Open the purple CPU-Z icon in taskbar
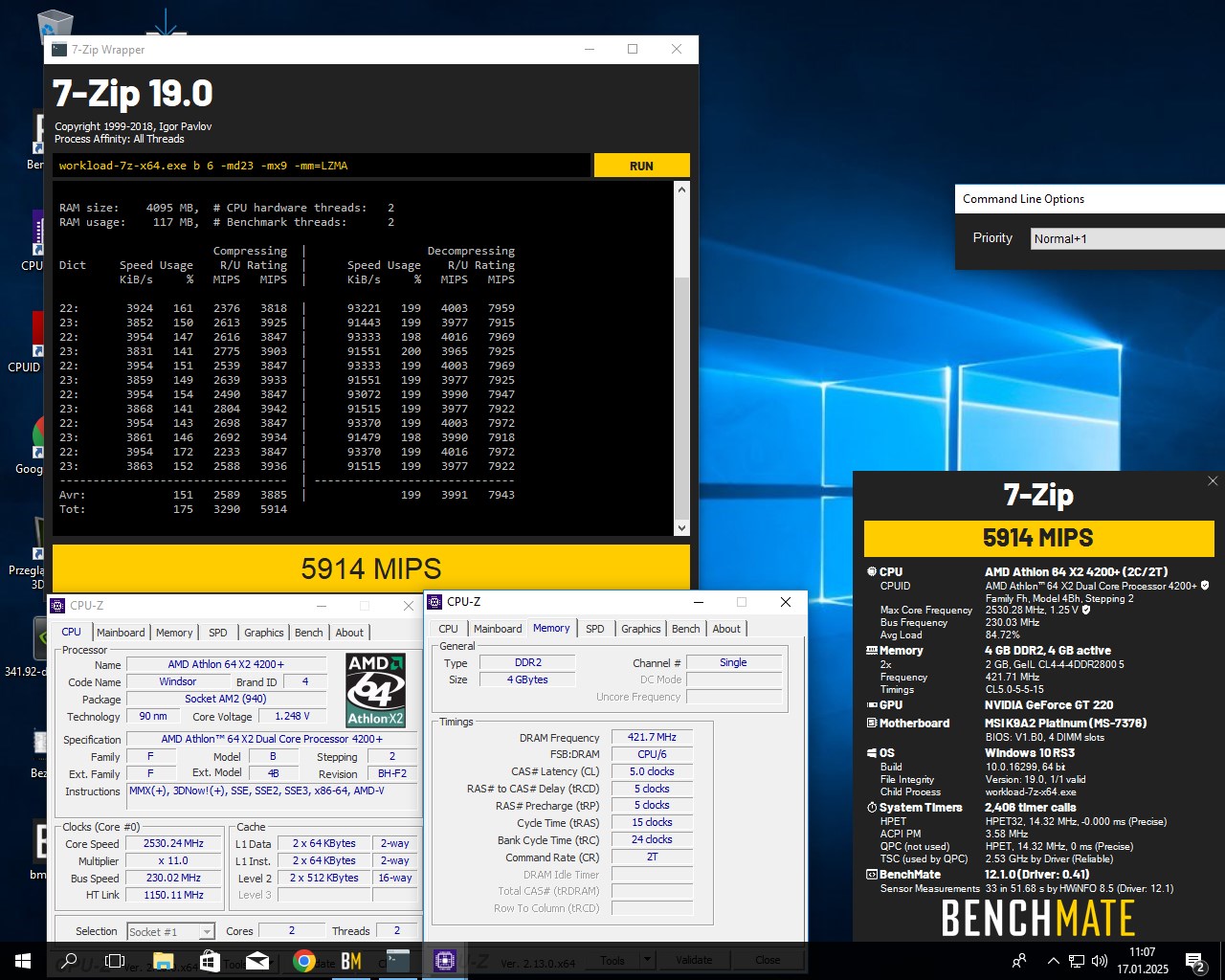The width and height of the screenshot is (1225, 980). click(445, 961)
